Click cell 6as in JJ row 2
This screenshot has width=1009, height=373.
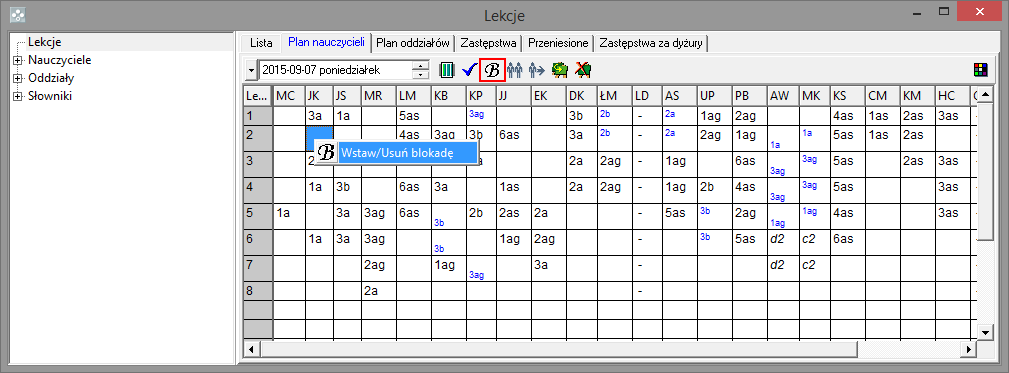pyautogui.click(x=513, y=138)
